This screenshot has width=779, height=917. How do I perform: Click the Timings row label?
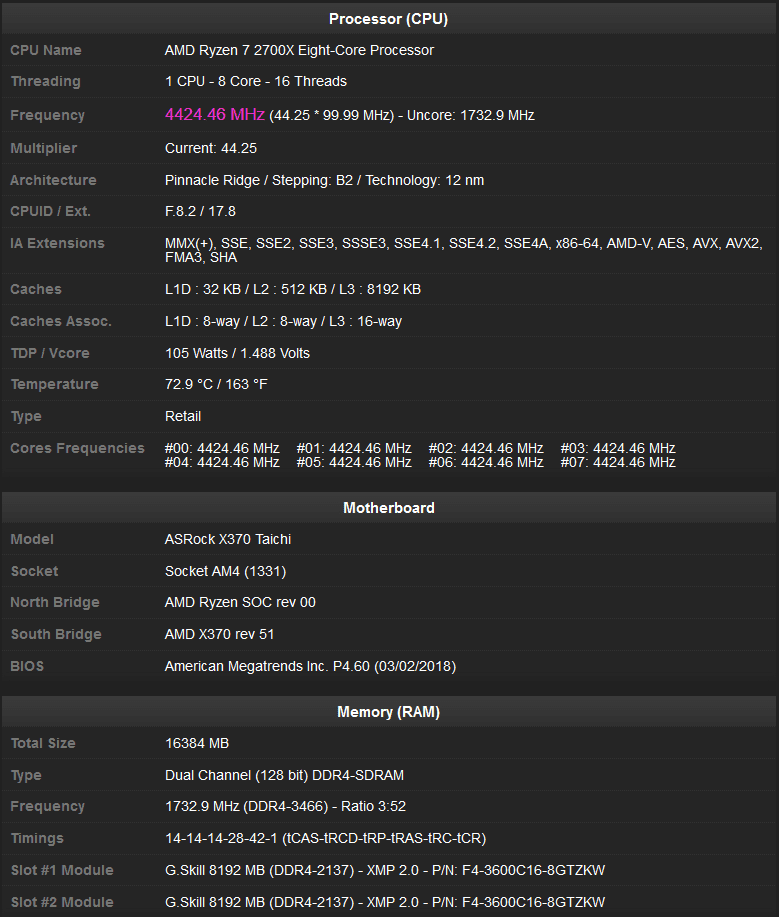pyautogui.click(x=37, y=838)
